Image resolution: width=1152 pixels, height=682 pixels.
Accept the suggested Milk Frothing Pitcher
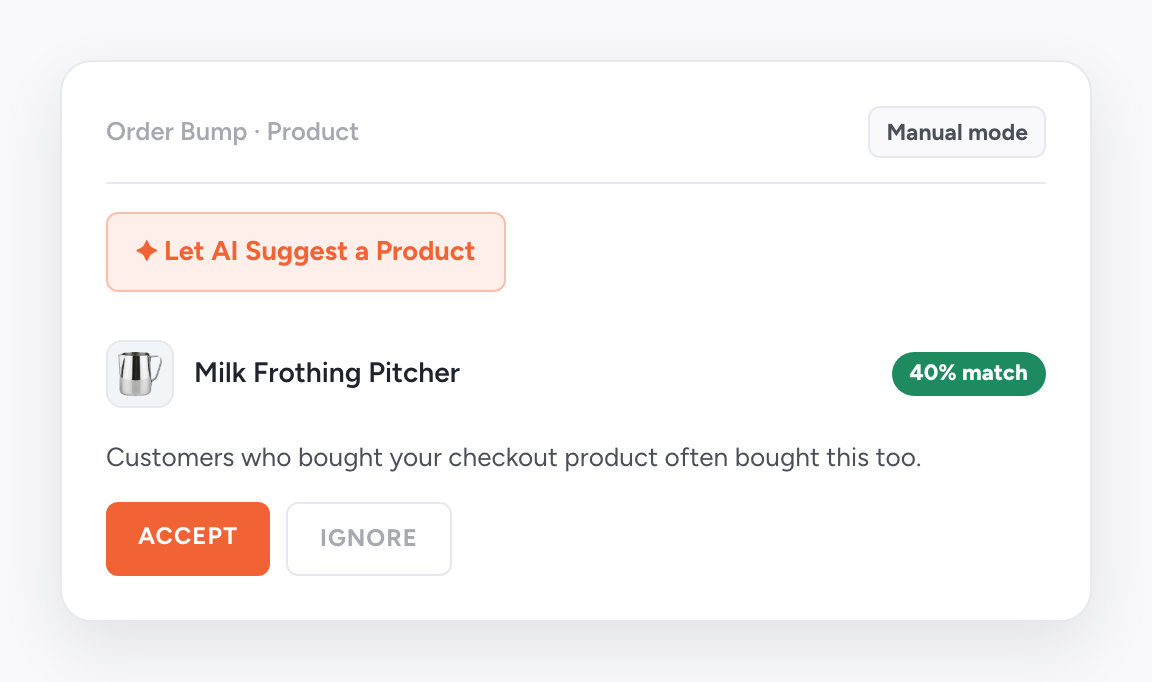pyautogui.click(x=187, y=538)
